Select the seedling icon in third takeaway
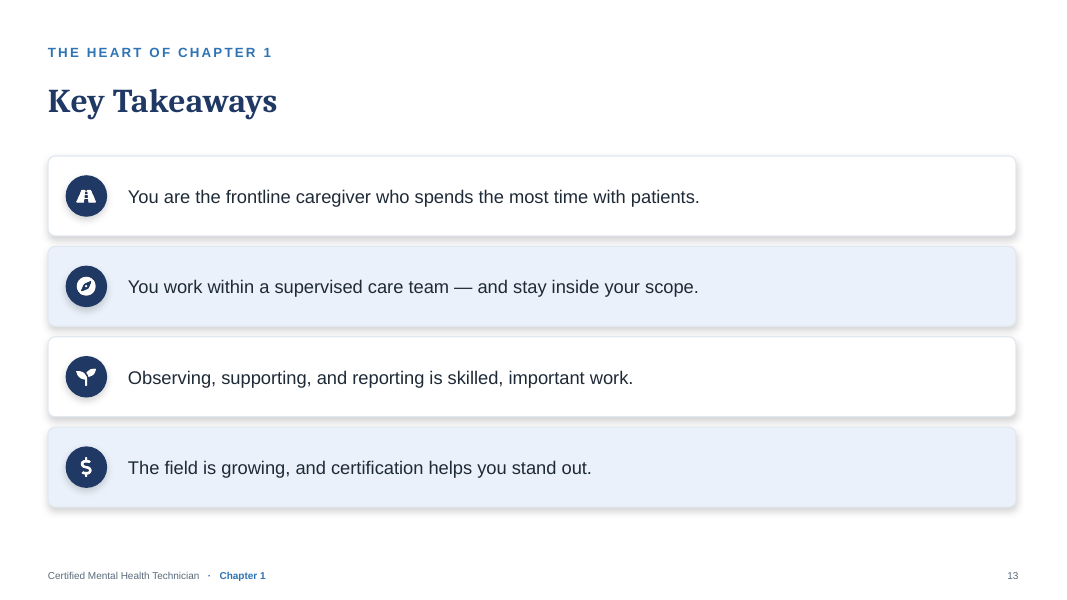The width and height of the screenshot is (1067, 600). pos(86,377)
